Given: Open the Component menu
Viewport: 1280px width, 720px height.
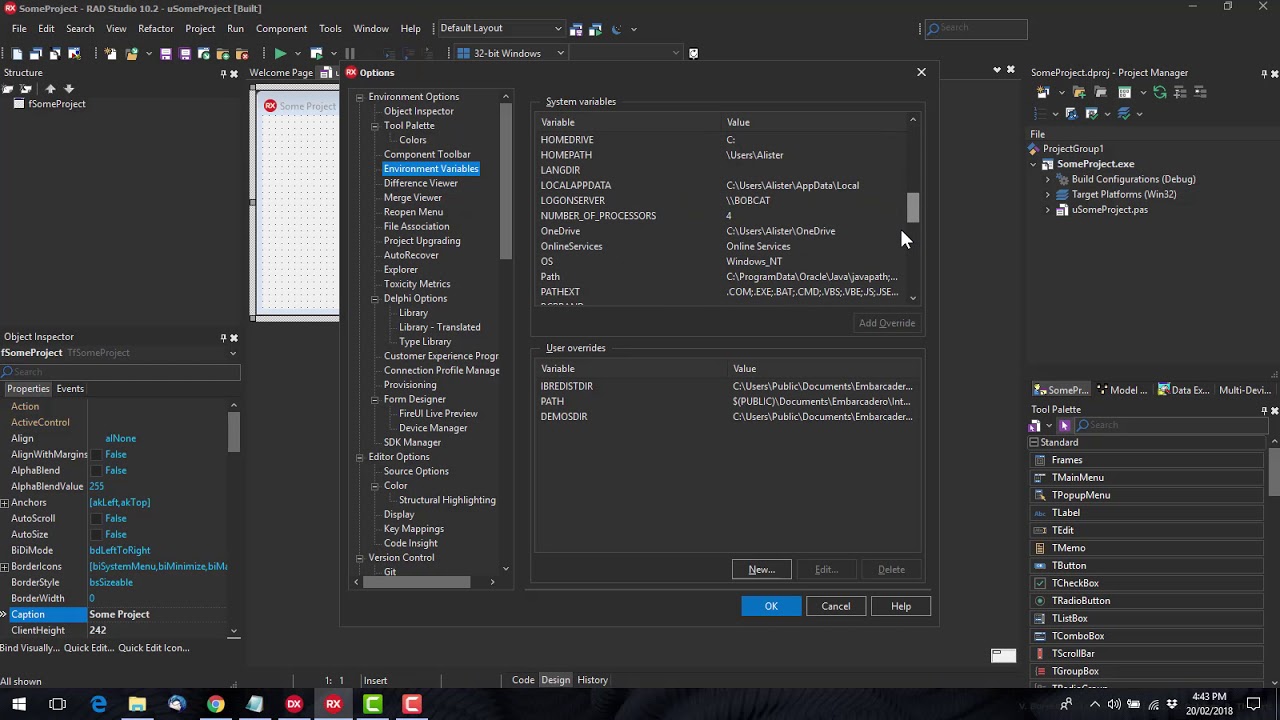Looking at the screenshot, I should click(281, 28).
